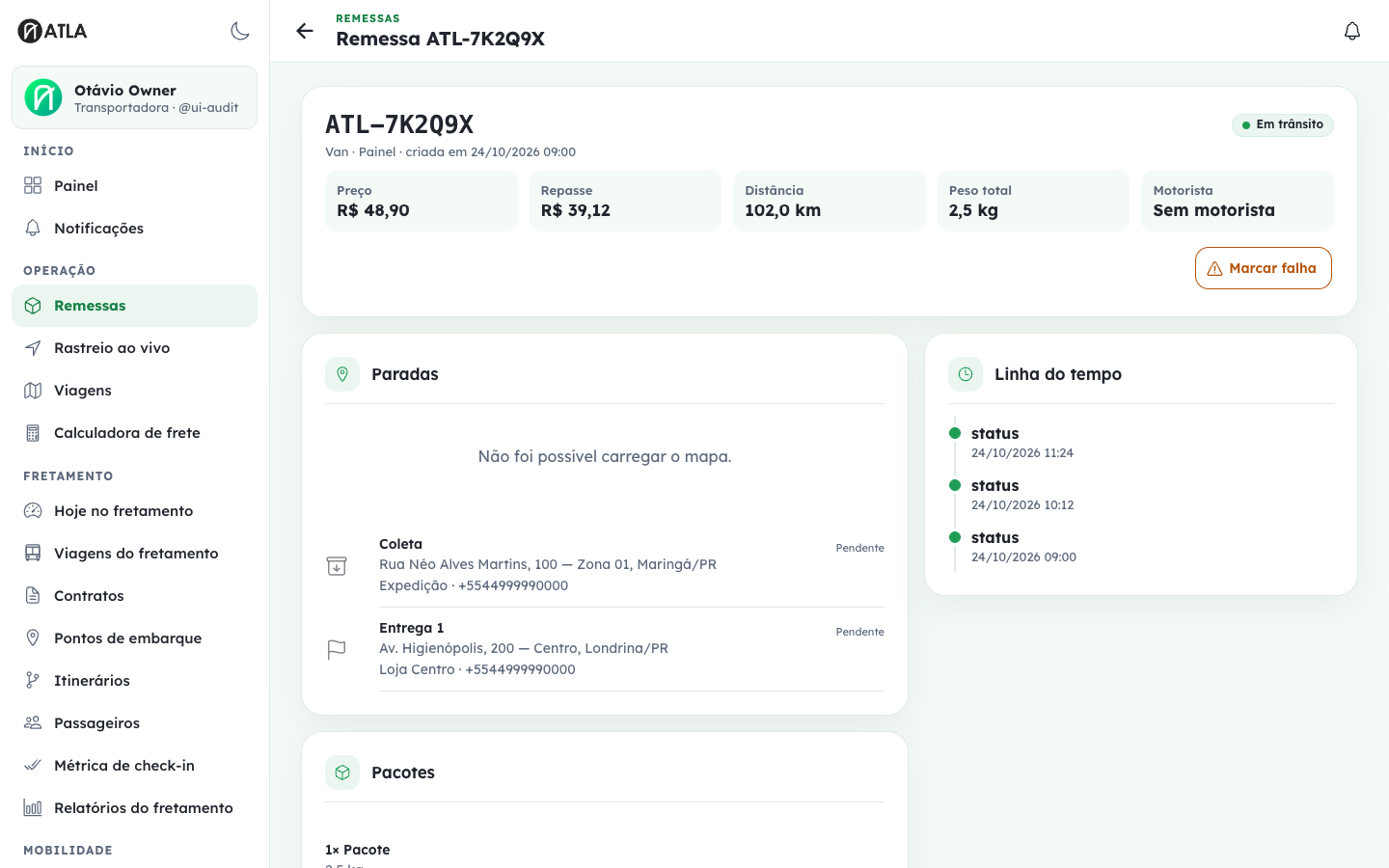The width and height of the screenshot is (1389, 868).
Task: Click the green account avatar icon
Action: click(x=43, y=97)
